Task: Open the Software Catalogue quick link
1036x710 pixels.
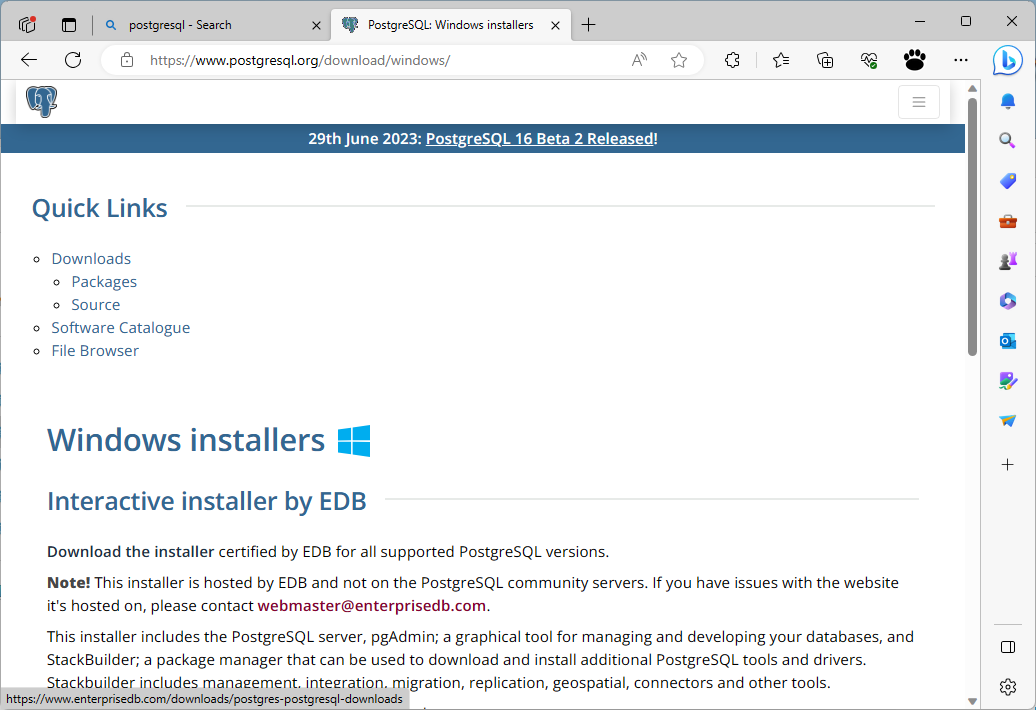Action: coord(120,328)
